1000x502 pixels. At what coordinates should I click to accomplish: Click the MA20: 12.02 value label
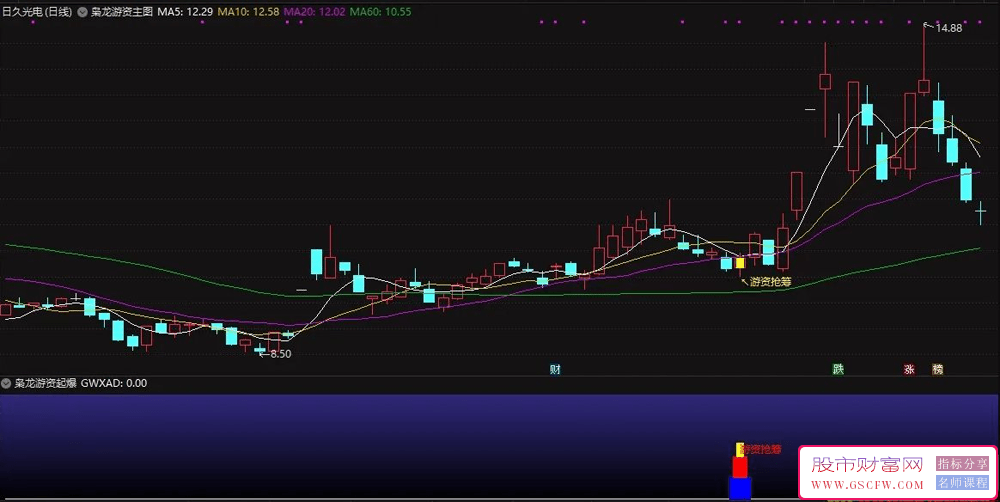tap(314, 11)
